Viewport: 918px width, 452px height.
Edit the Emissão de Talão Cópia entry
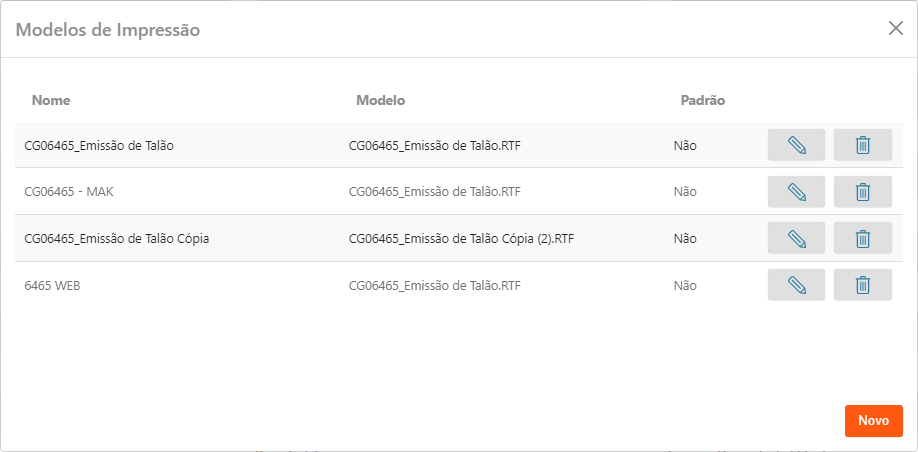point(796,238)
